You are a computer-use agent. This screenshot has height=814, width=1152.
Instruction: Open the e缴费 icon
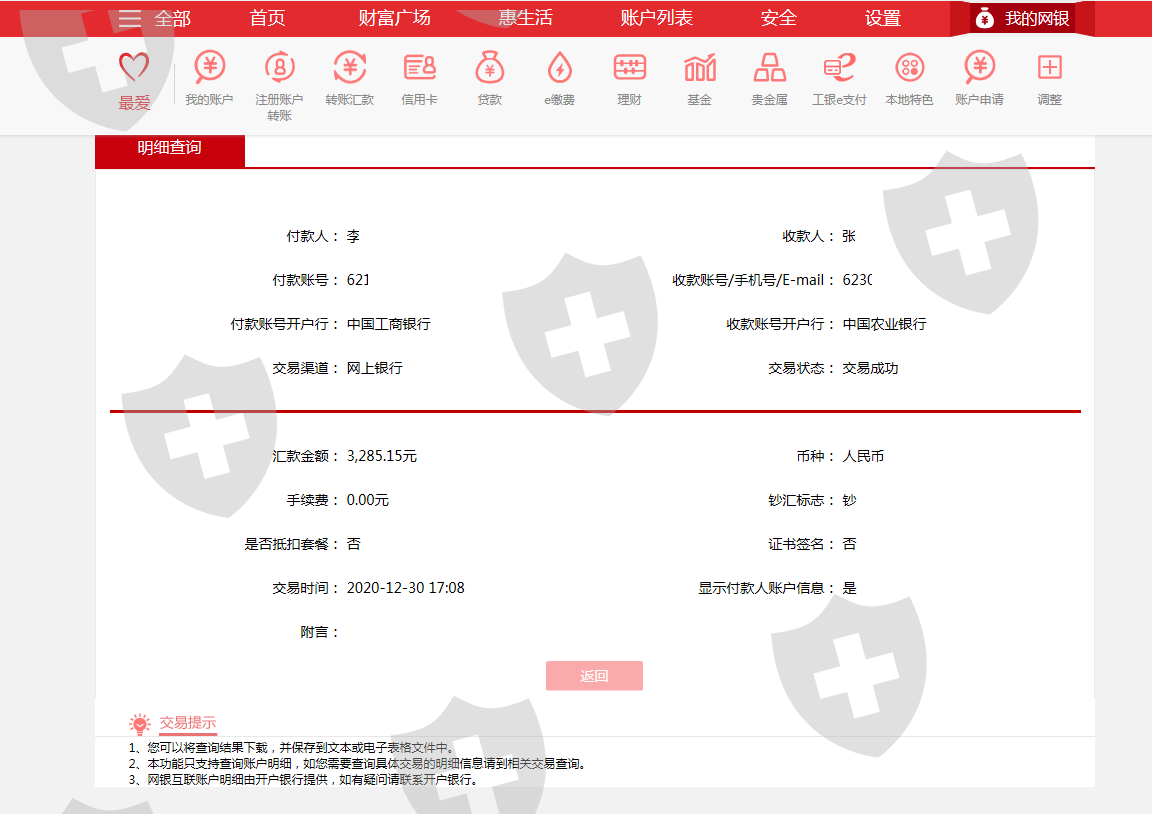tap(559, 68)
